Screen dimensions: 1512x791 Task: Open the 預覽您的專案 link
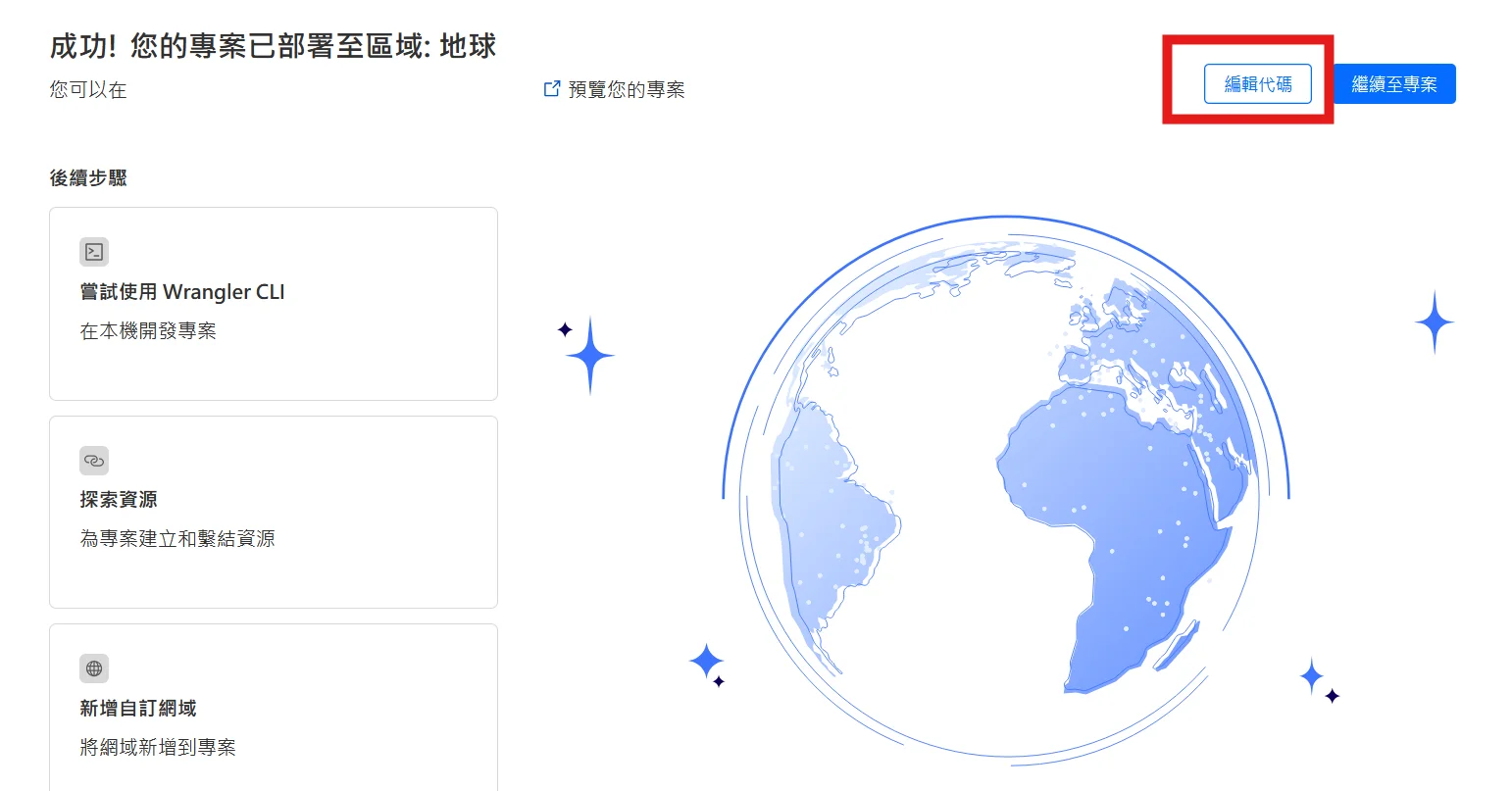click(626, 90)
